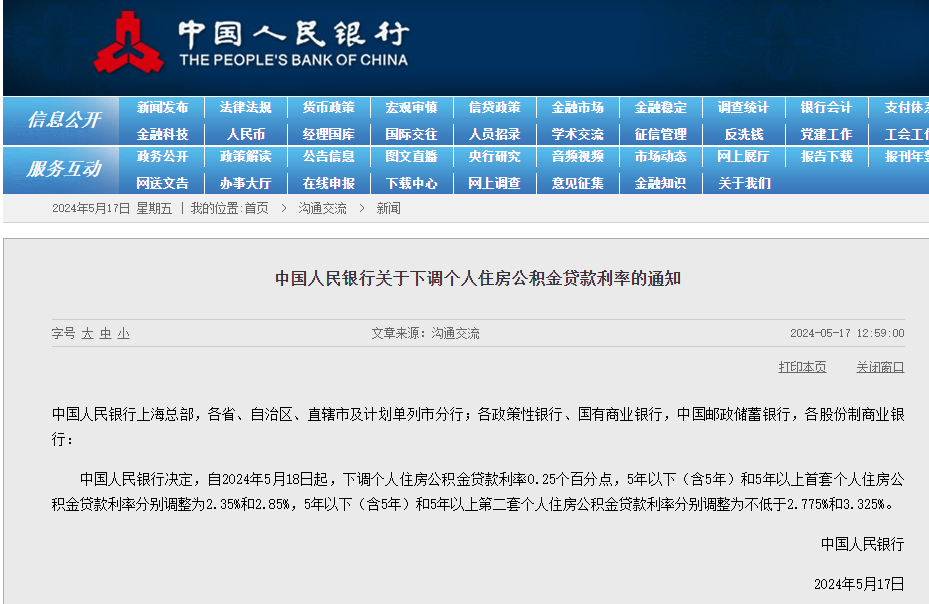Open 报告下载 section
Viewport: 929px width, 604px height.
pyautogui.click(x=826, y=156)
